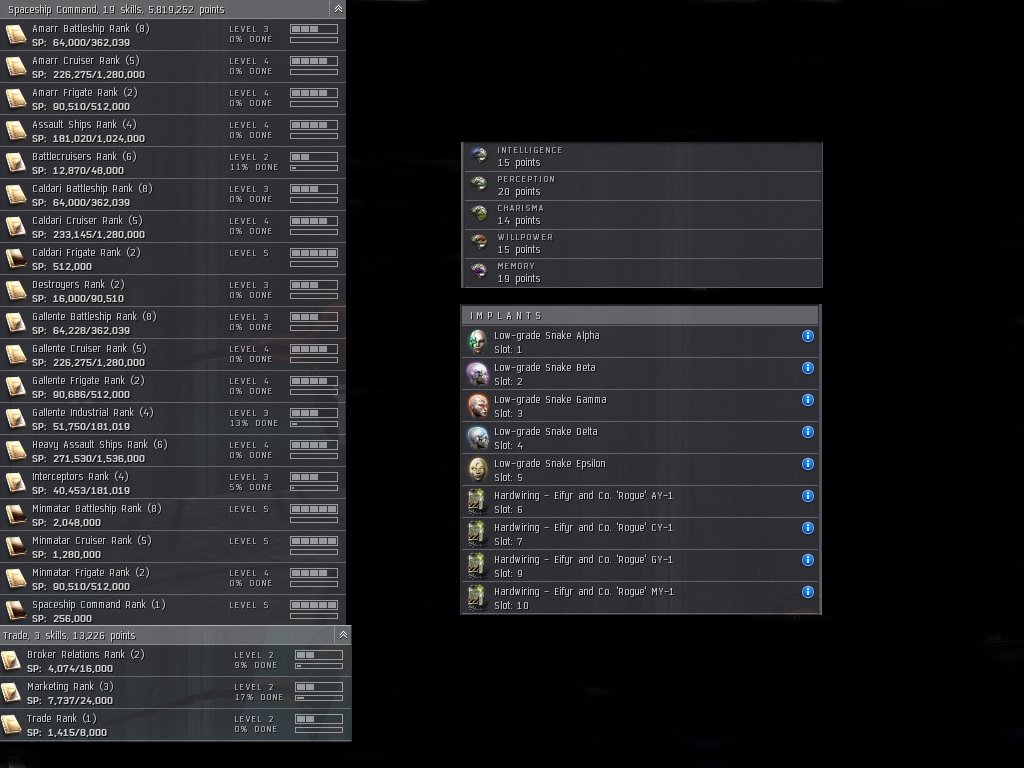Select the Heavy Assault Ships Rank (6) skill
1024x768 pixels.
172,451
